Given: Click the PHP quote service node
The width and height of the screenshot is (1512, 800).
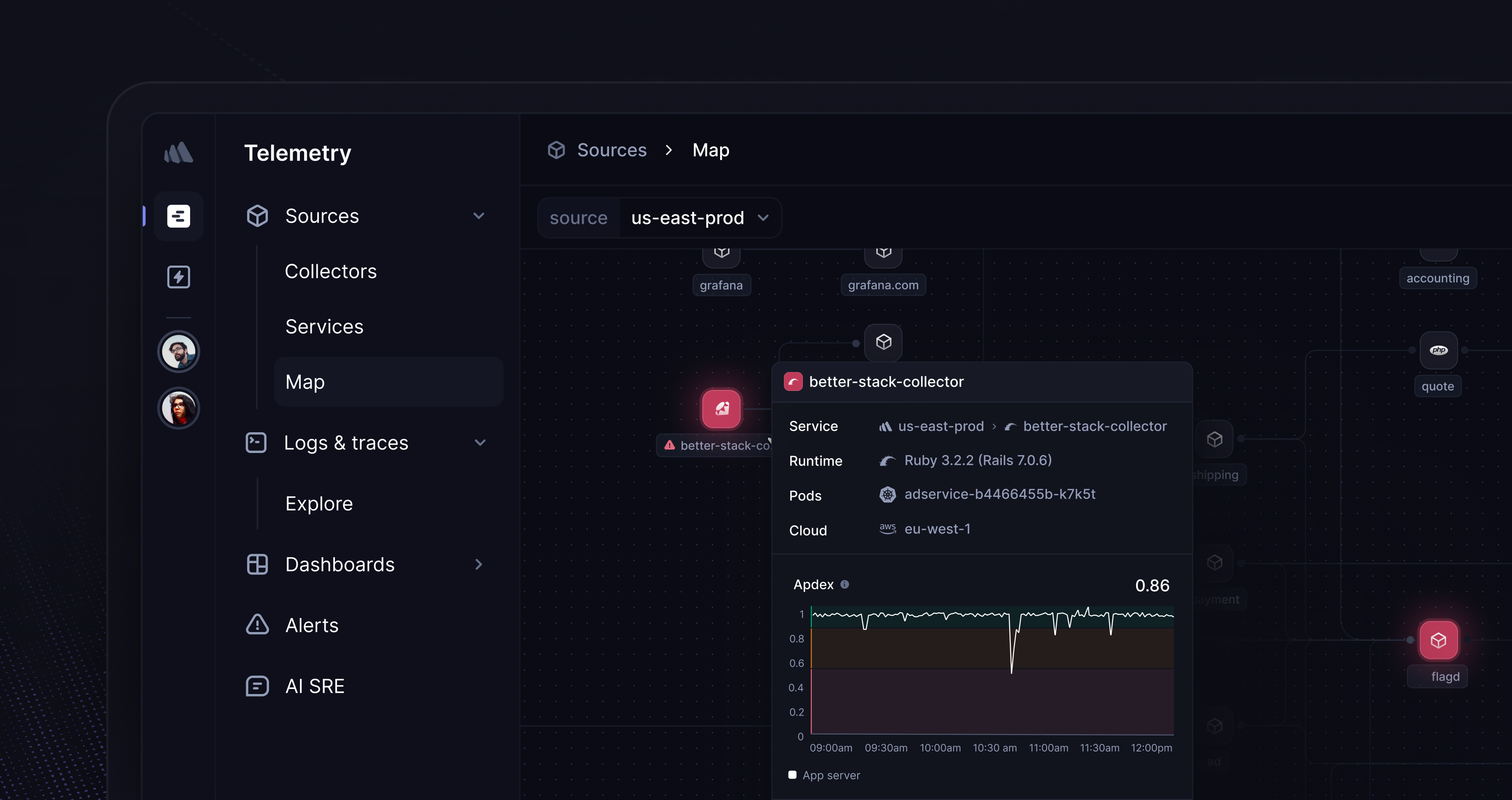Looking at the screenshot, I should click(x=1438, y=350).
